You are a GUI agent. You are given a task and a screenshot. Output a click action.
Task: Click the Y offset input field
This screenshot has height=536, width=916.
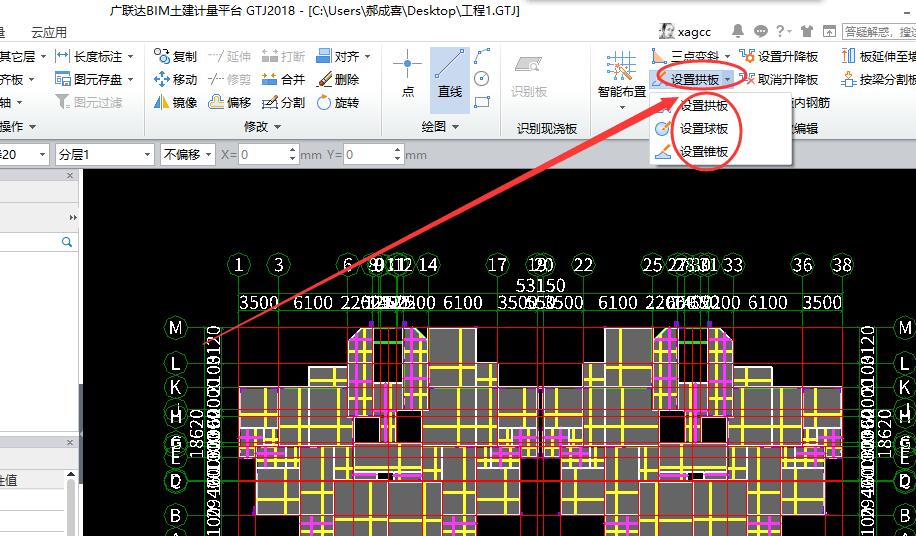coord(368,155)
